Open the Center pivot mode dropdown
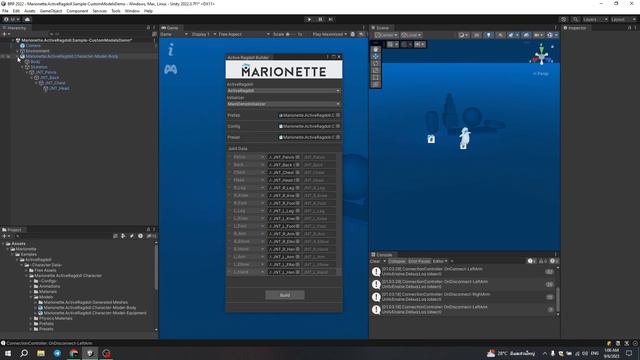 385,35
